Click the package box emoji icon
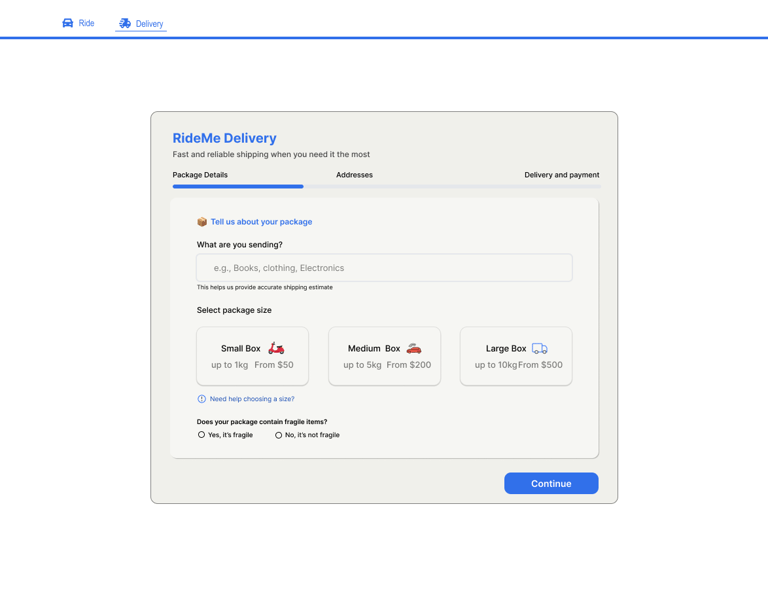 pyautogui.click(x=202, y=222)
